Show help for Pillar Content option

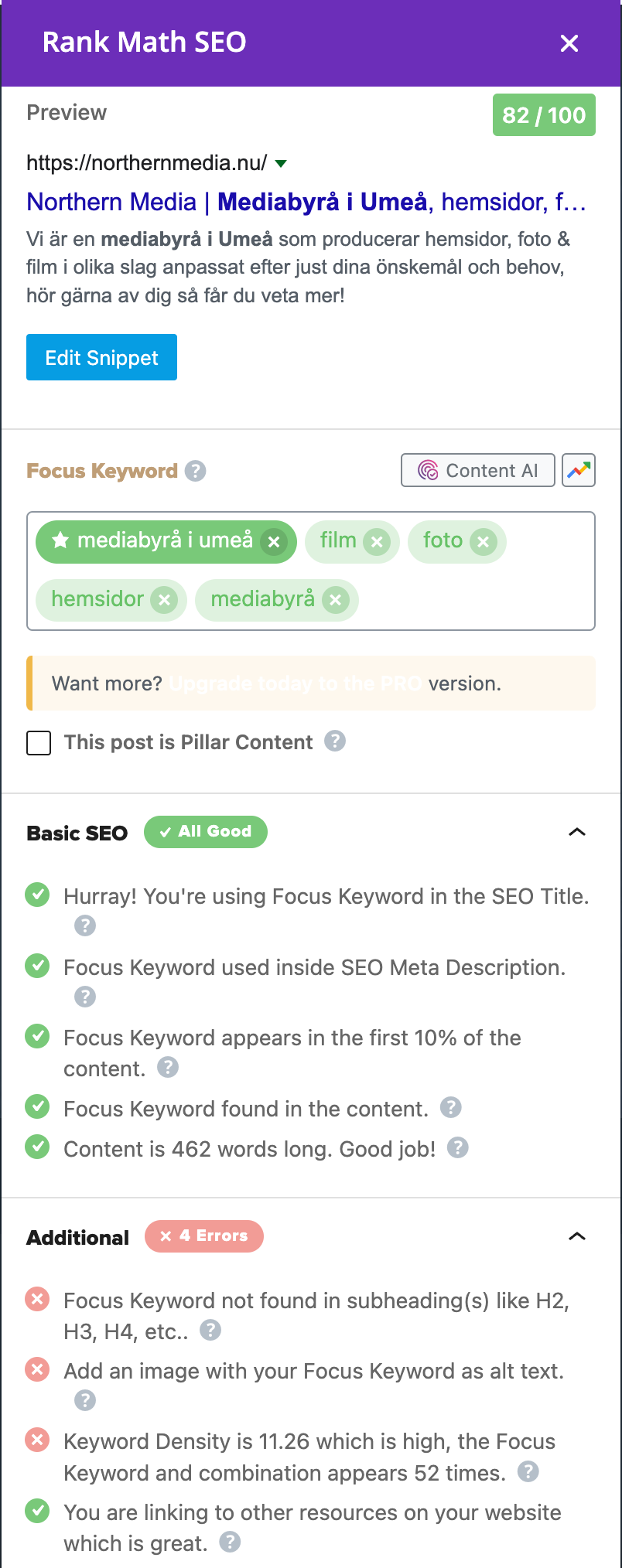[x=334, y=741]
